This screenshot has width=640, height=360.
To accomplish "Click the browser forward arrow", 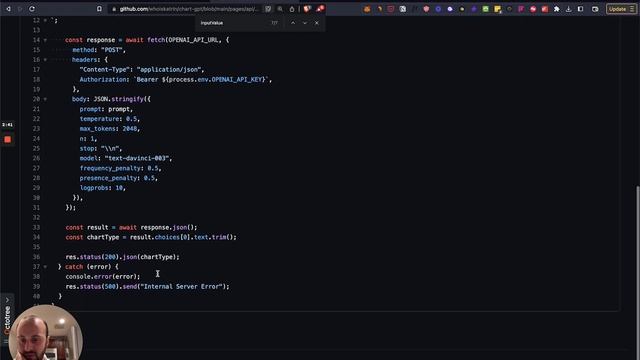I will pyautogui.click(x=20, y=9).
